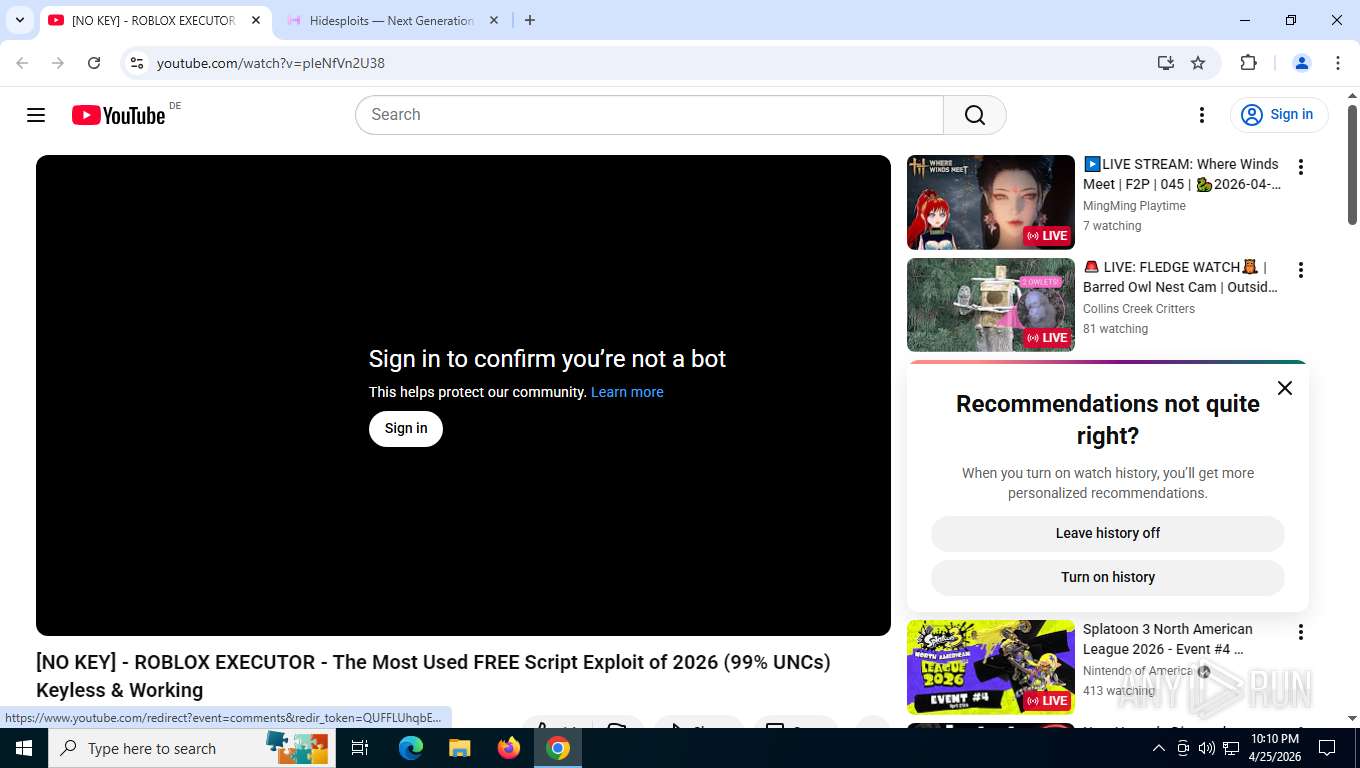Bookmark this page with star icon
Image resolution: width=1360 pixels, height=768 pixels.
1198,63
